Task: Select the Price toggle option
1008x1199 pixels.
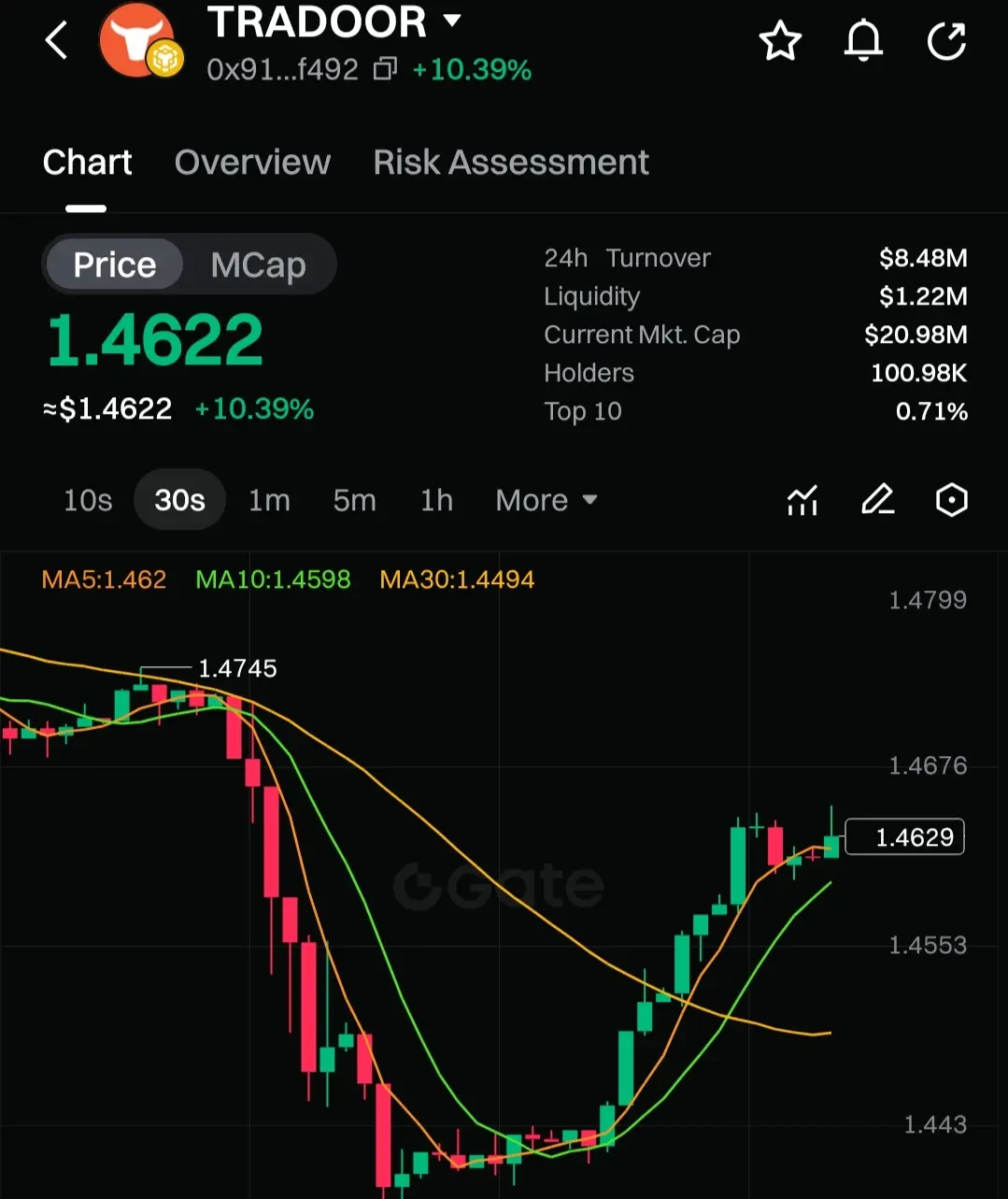Action: pos(115,264)
